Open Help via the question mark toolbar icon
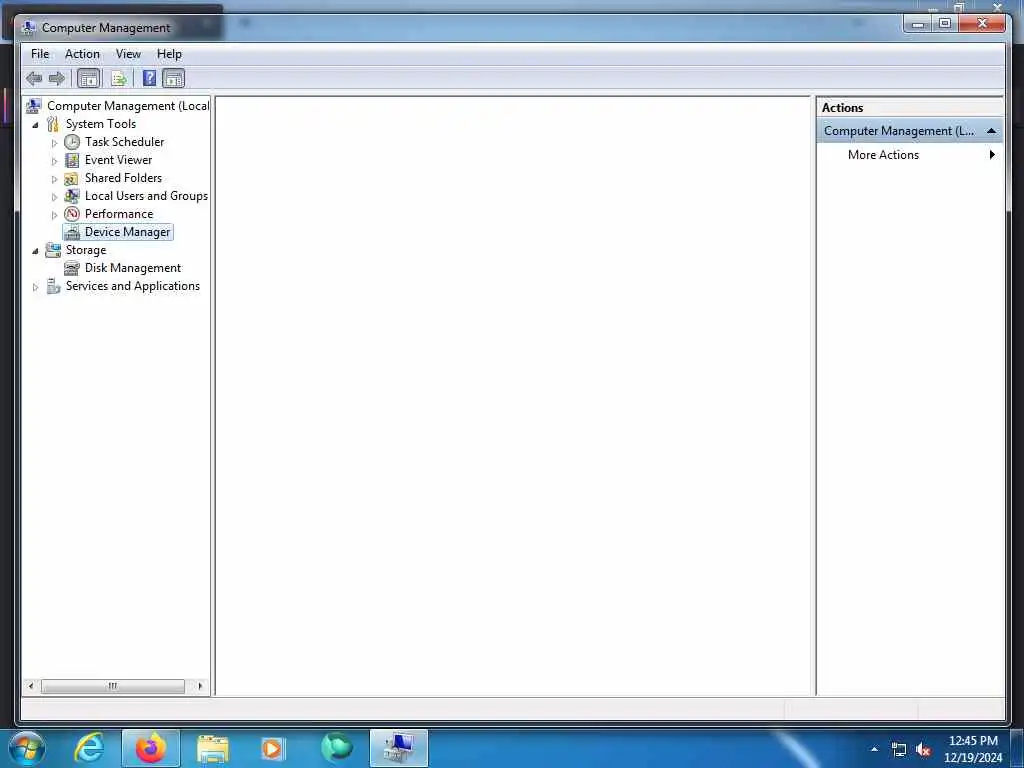 coord(150,78)
